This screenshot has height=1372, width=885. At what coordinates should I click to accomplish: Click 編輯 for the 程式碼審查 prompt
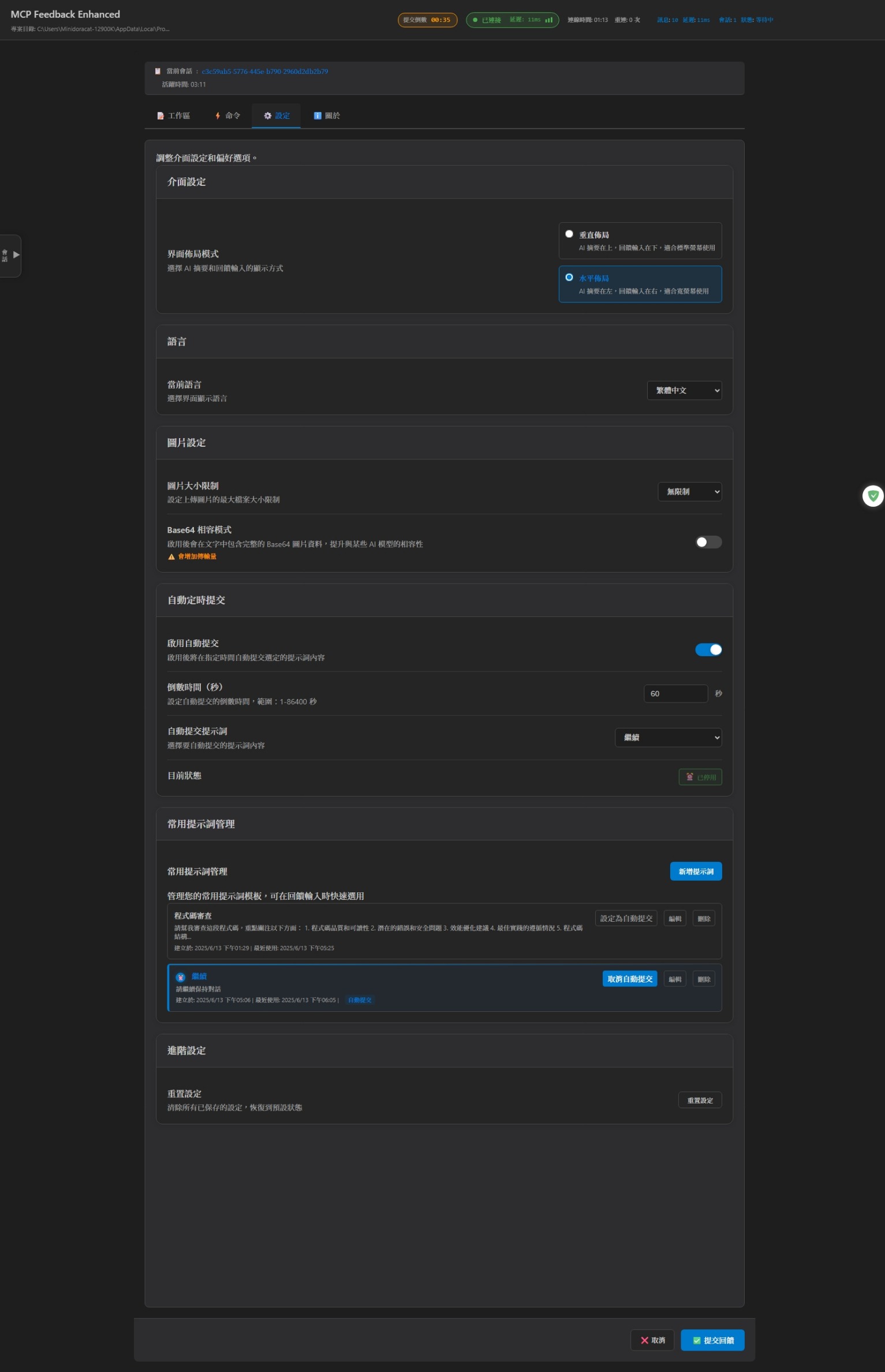pos(674,918)
